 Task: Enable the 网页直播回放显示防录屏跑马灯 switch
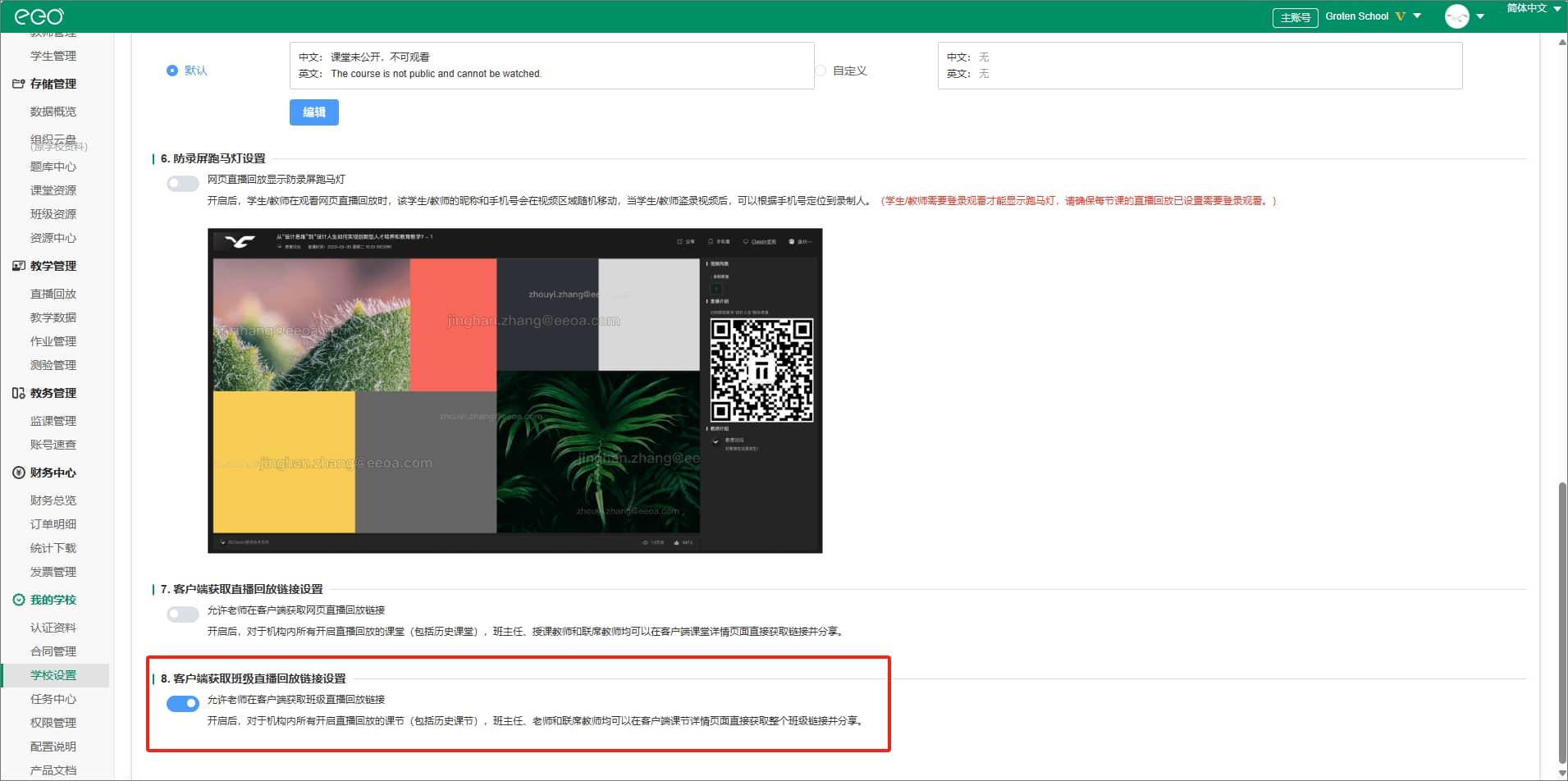tap(182, 183)
